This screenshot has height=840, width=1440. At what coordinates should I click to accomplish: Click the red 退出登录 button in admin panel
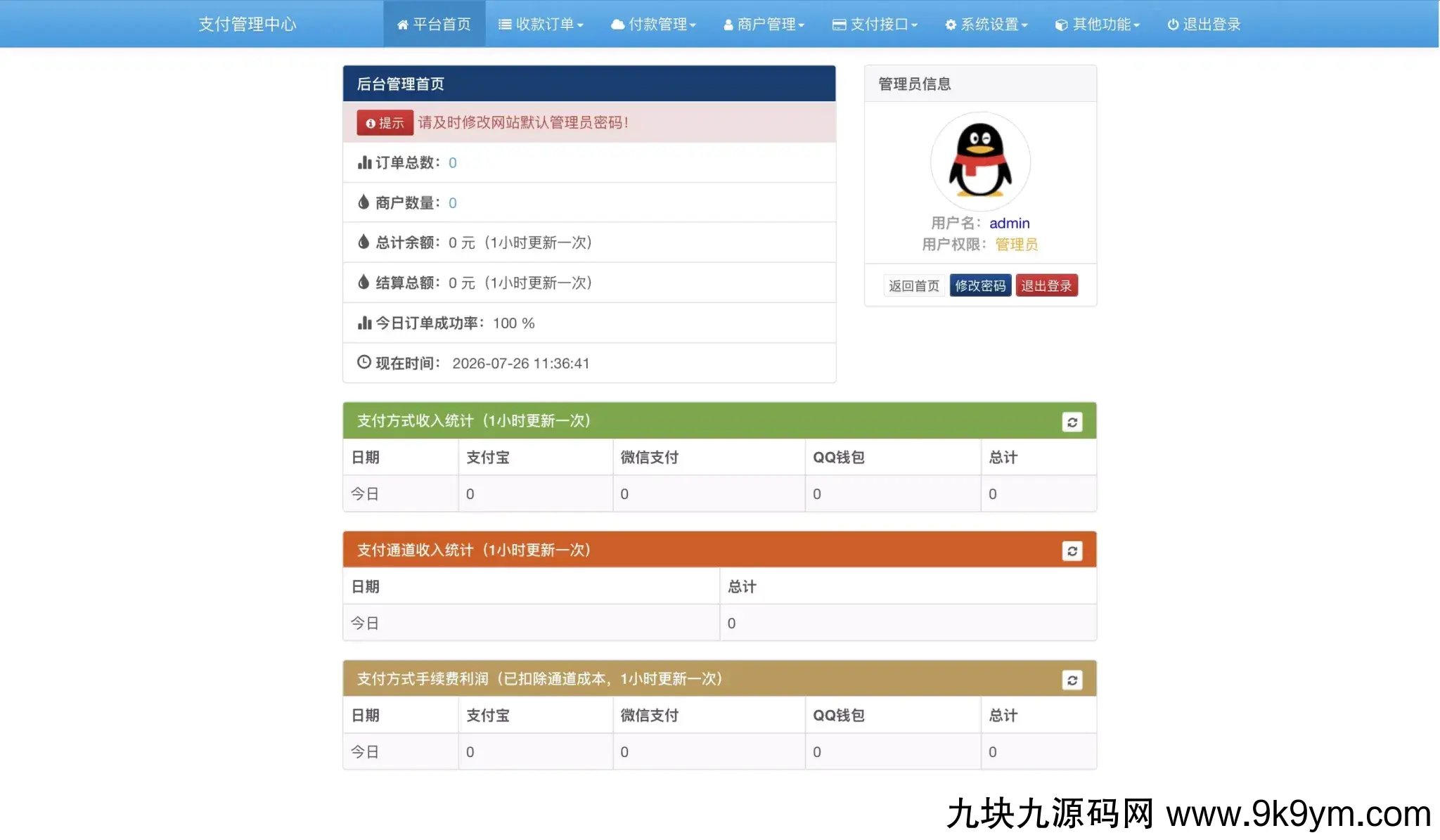click(1046, 285)
